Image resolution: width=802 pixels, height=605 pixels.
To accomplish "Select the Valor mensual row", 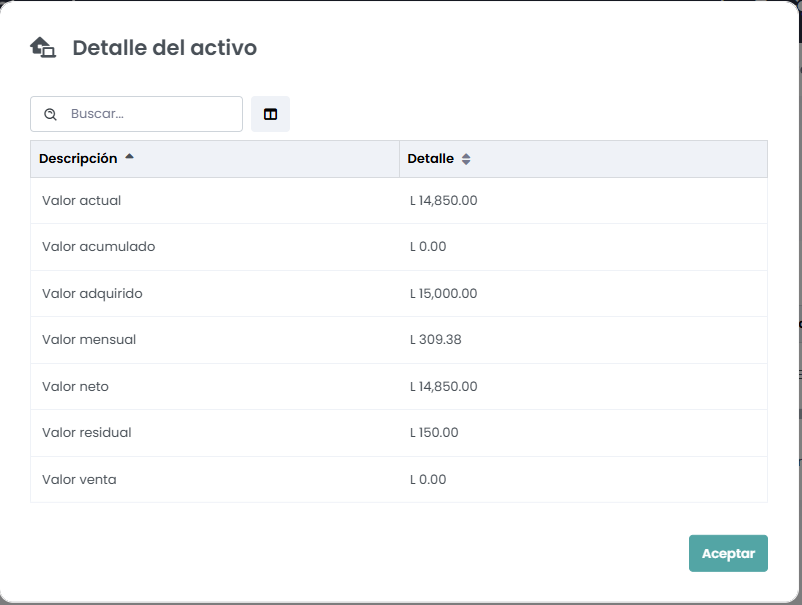I will 89,340.
